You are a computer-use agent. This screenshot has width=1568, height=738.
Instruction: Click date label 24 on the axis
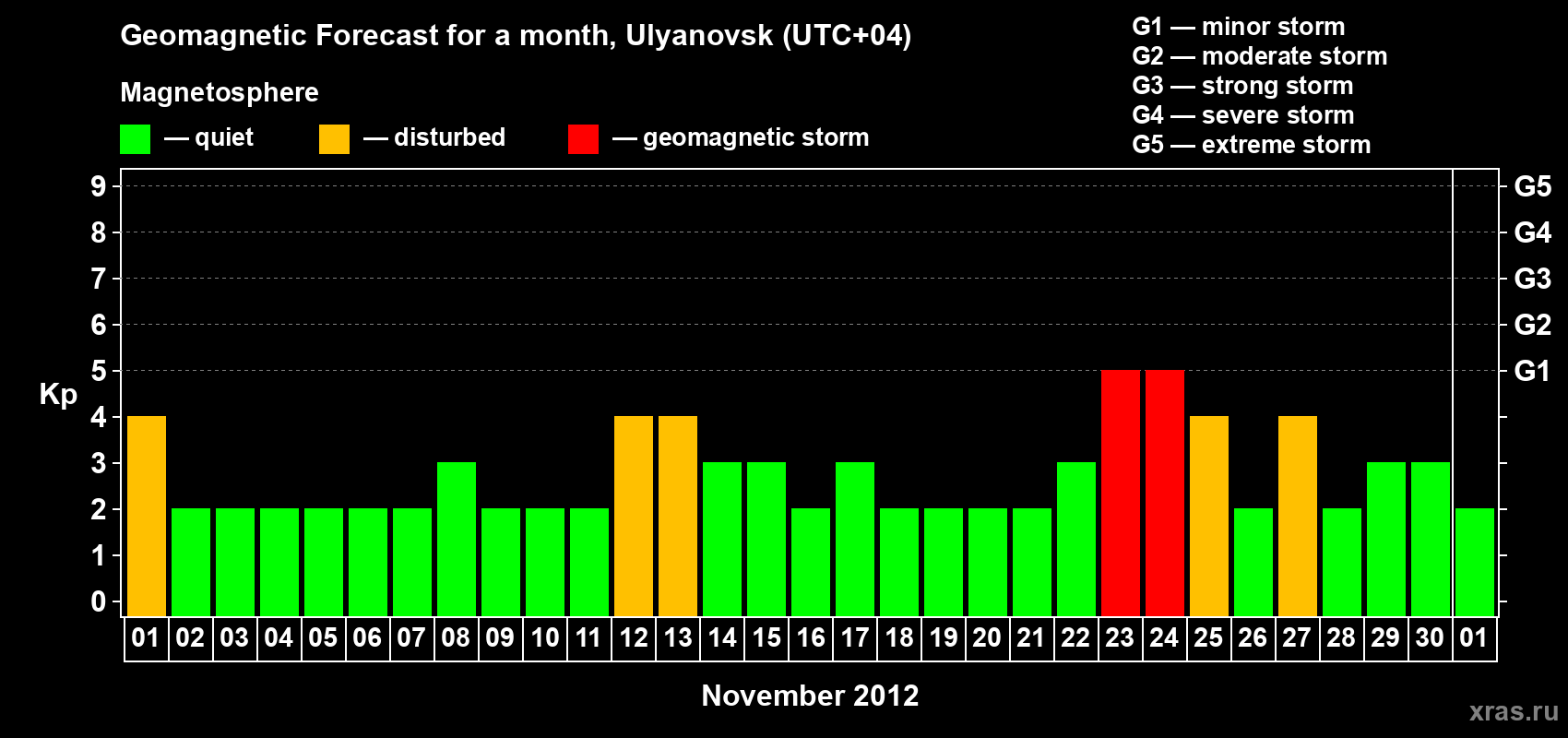click(1164, 638)
